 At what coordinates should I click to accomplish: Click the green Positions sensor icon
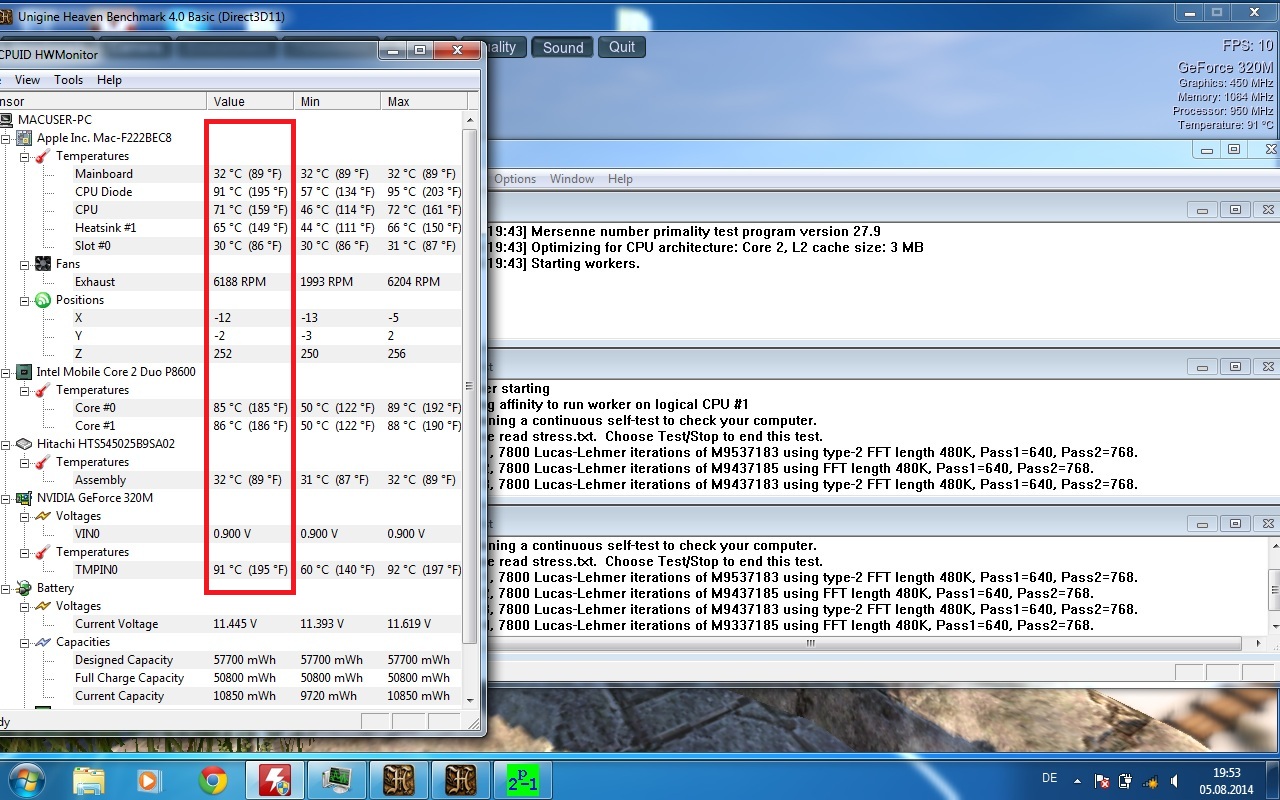[x=43, y=300]
